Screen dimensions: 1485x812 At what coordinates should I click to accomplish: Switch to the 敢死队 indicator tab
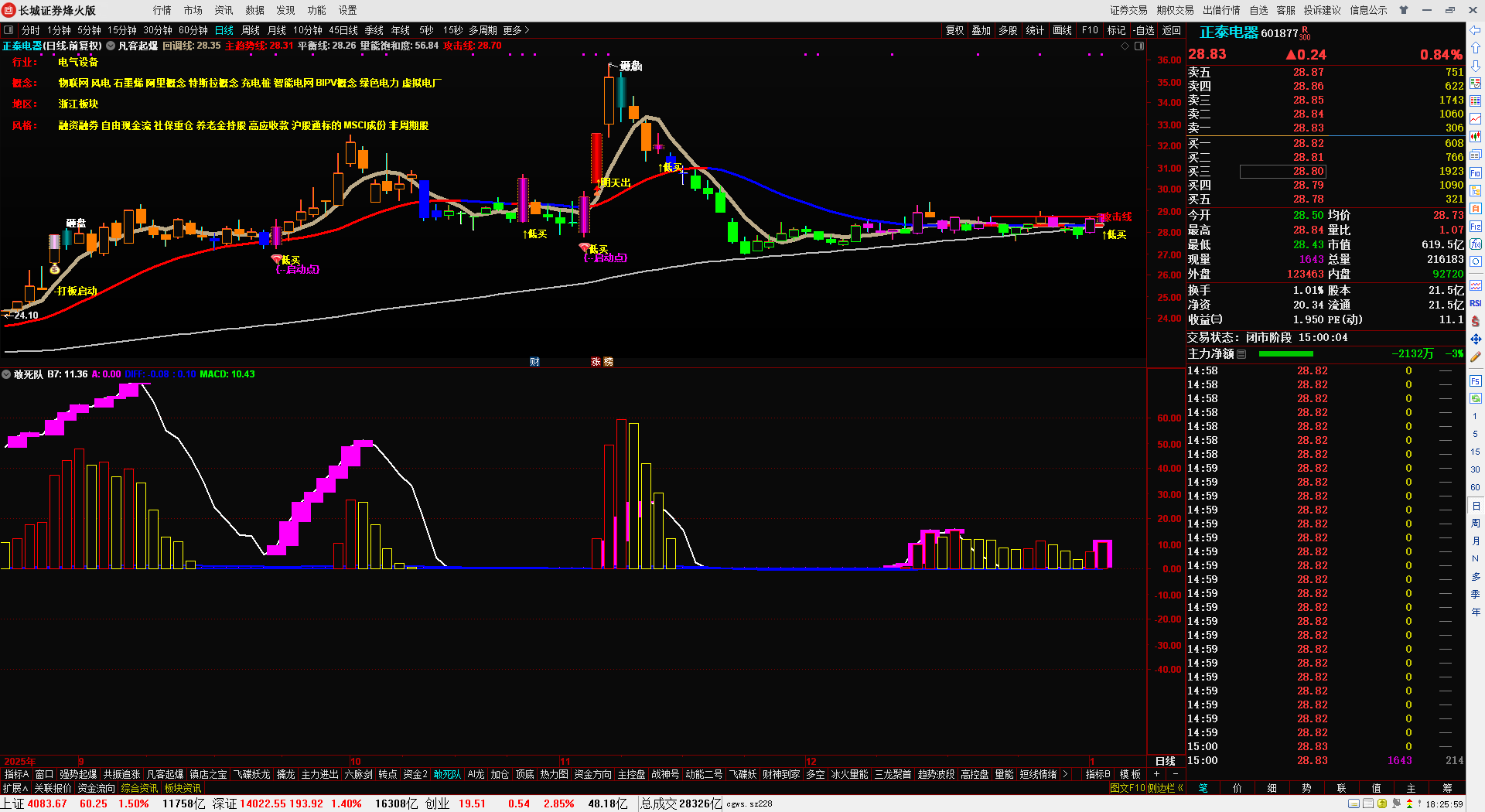[x=447, y=774]
